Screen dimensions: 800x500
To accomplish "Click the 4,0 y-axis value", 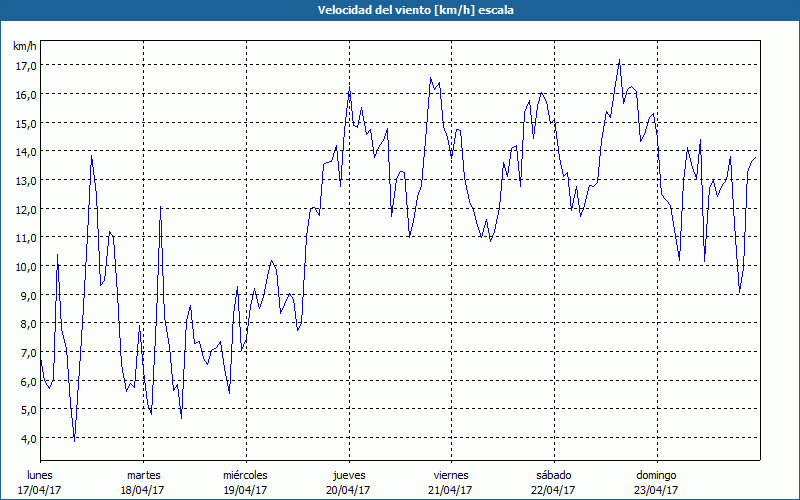I will click(27, 438).
